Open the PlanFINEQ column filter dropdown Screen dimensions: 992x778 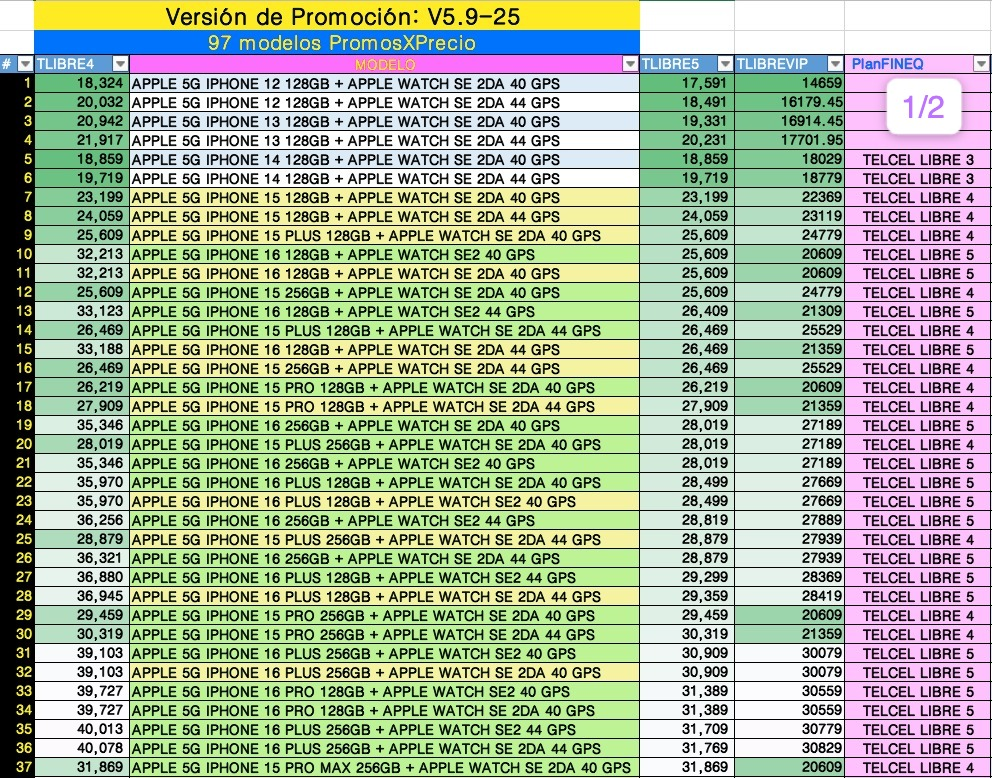[x=981, y=64]
